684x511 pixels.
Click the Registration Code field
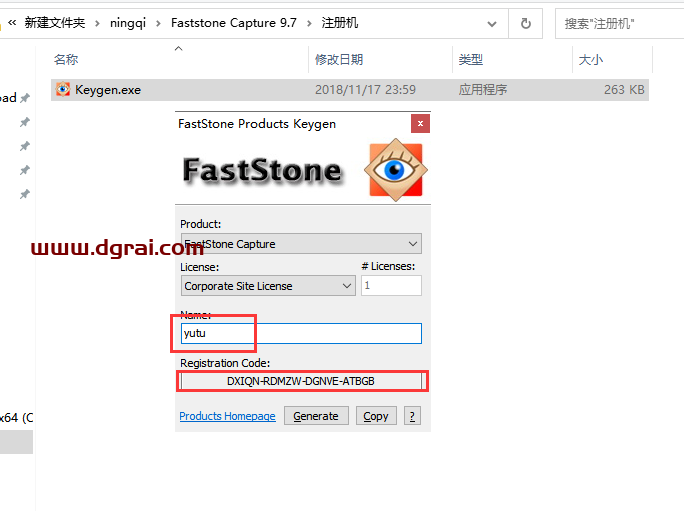click(x=301, y=381)
